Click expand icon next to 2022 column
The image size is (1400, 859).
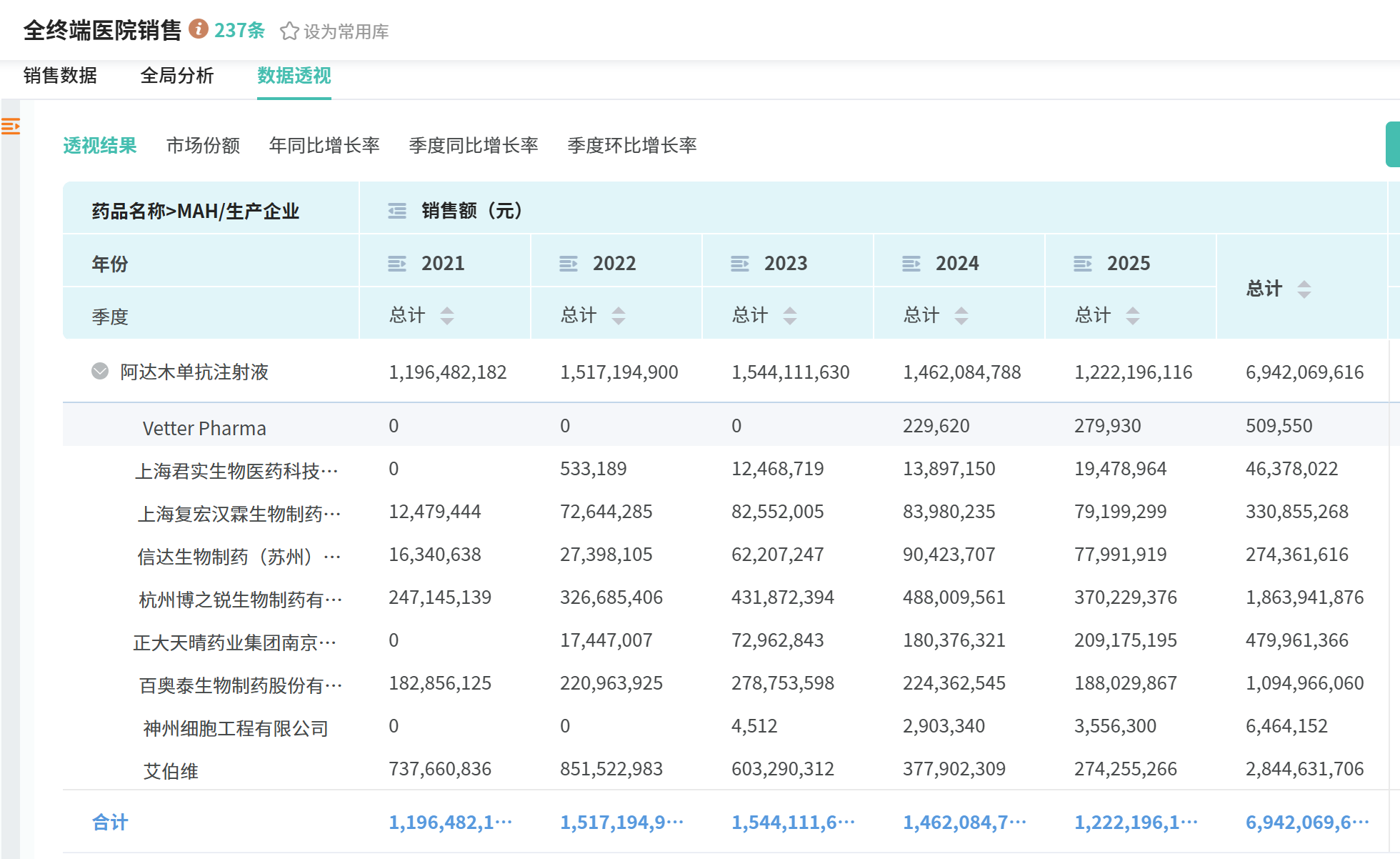click(569, 264)
